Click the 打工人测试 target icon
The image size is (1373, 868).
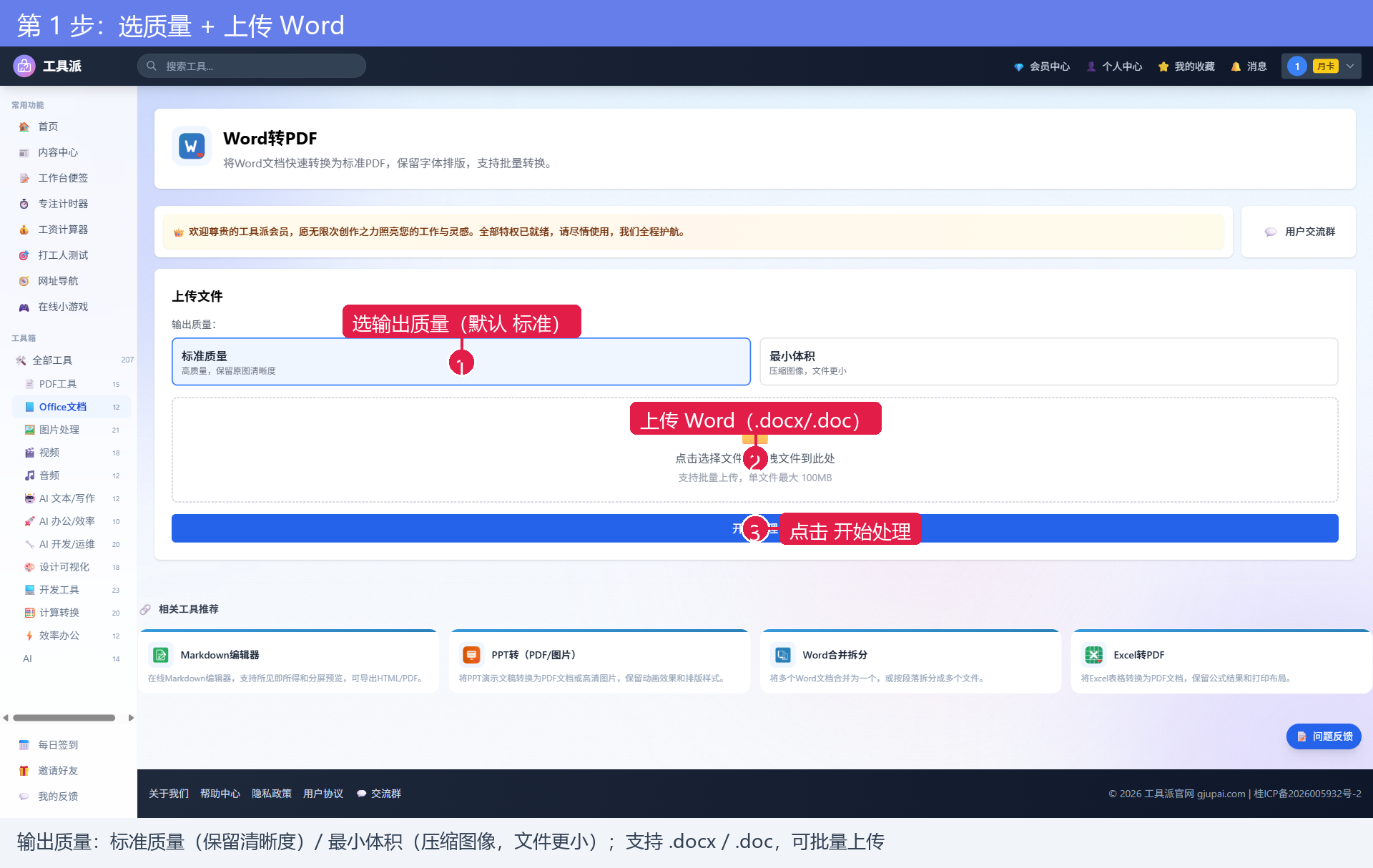tap(24, 255)
